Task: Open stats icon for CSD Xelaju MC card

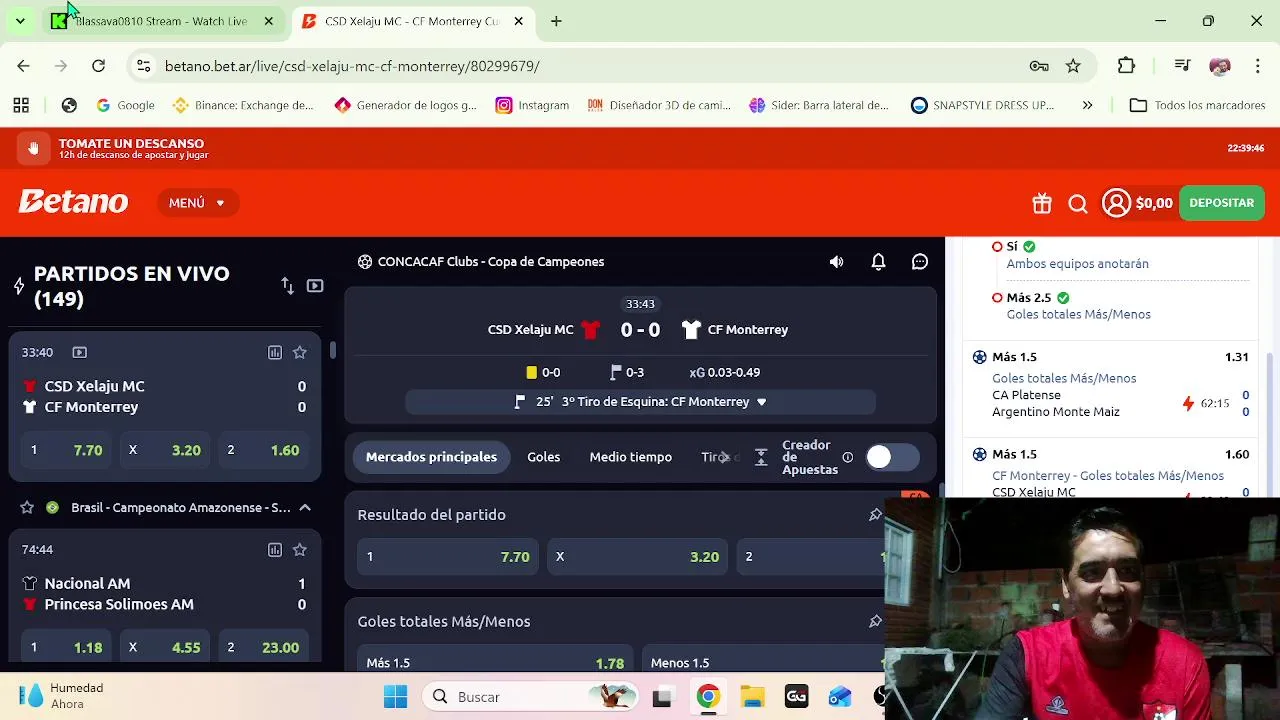Action: [275, 352]
